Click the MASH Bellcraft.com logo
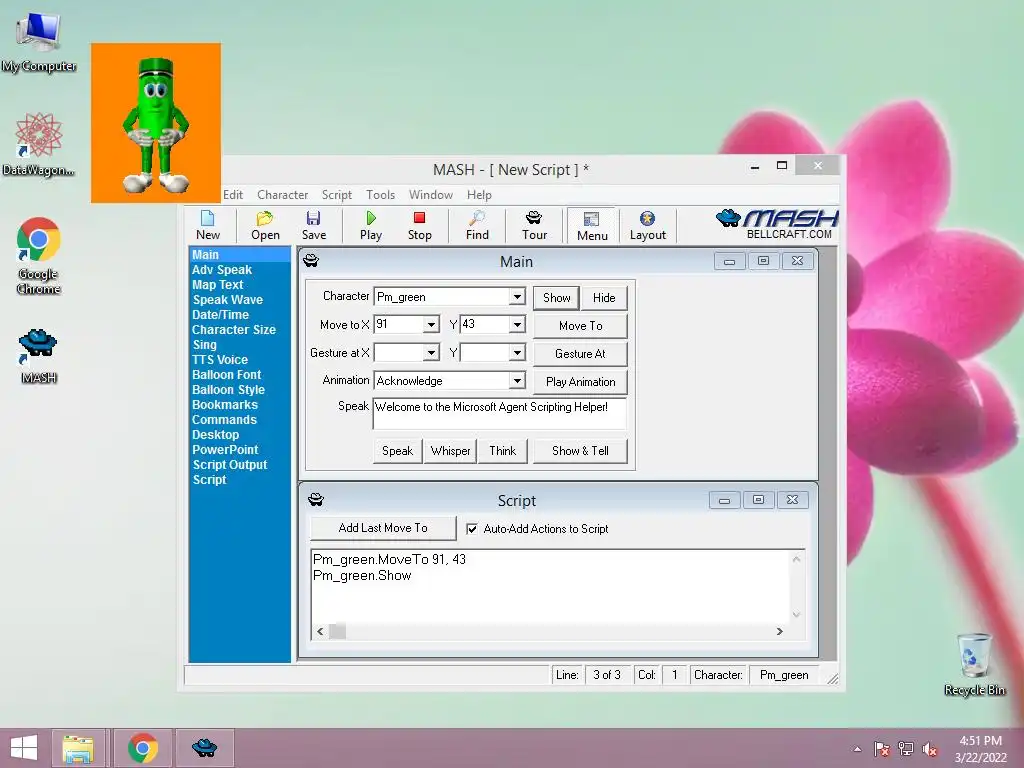The height and width of the screenshot is (768, 1024). [x=777, y=225]
